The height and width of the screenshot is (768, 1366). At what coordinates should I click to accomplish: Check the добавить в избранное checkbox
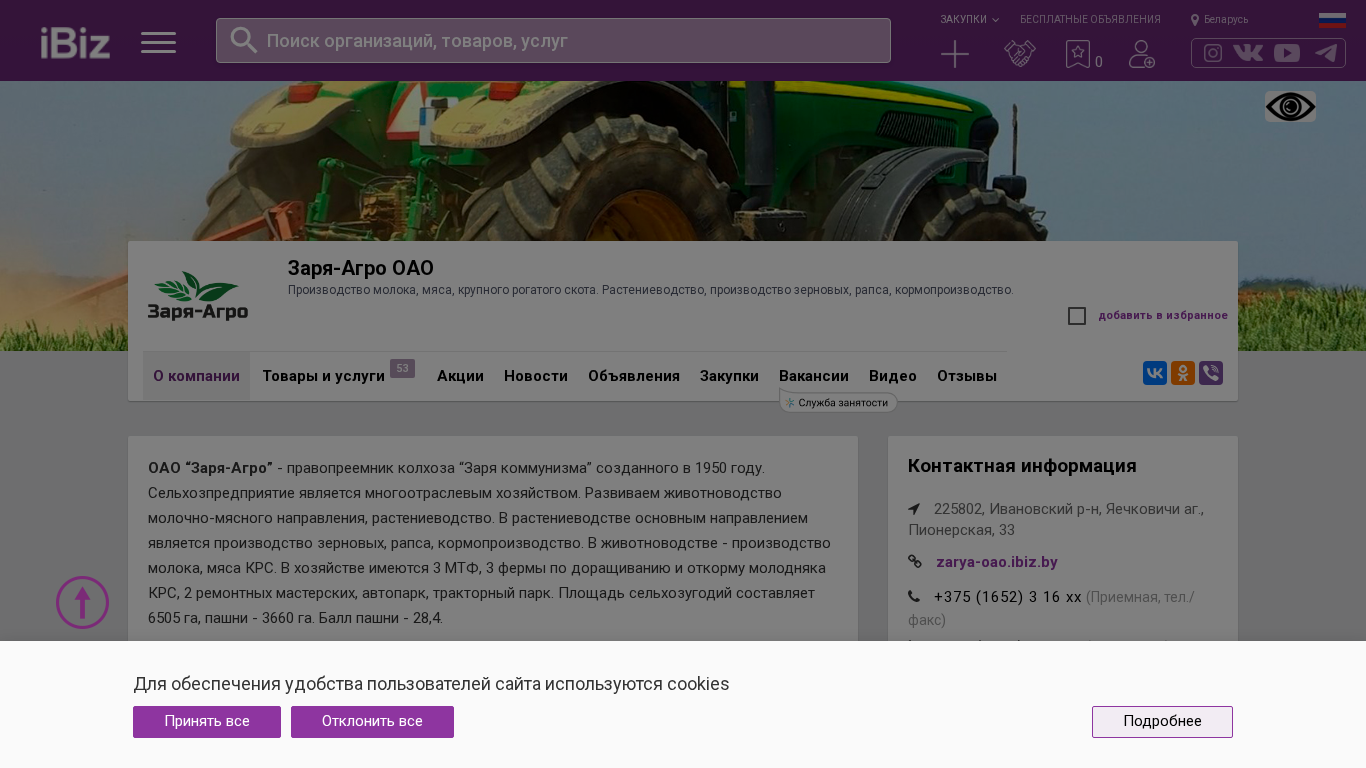click(x=1077, y=316)
